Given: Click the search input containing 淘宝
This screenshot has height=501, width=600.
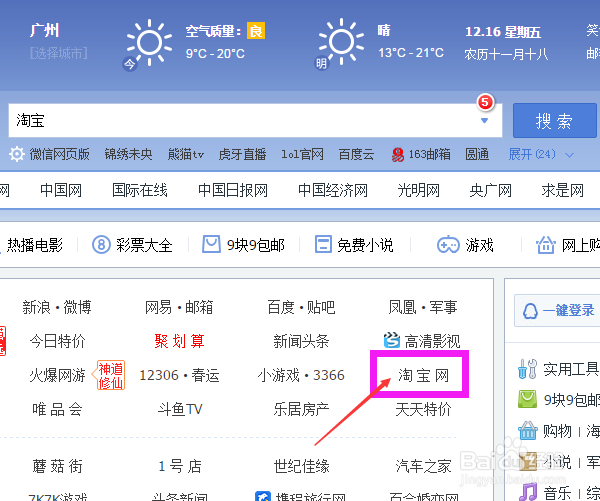Looking at the screenshot, I should (x=255, y=120).
